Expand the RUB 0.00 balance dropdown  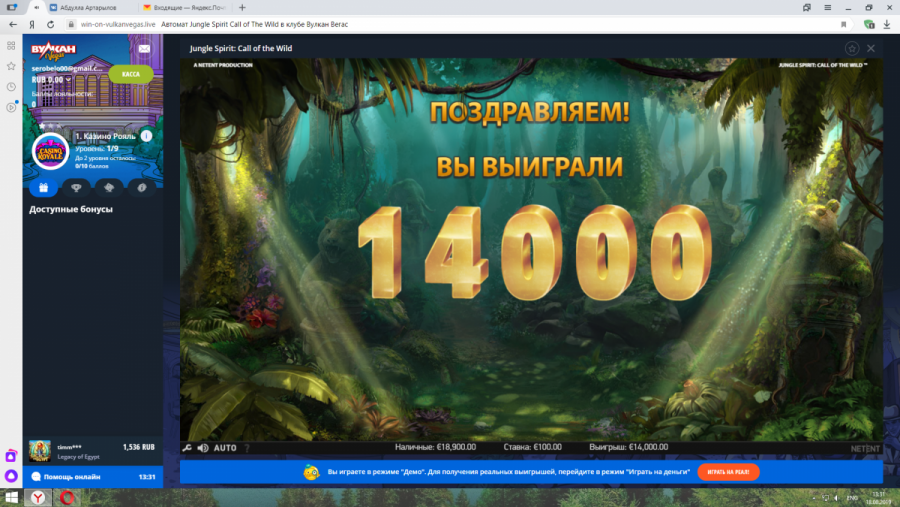pos(51,80)
